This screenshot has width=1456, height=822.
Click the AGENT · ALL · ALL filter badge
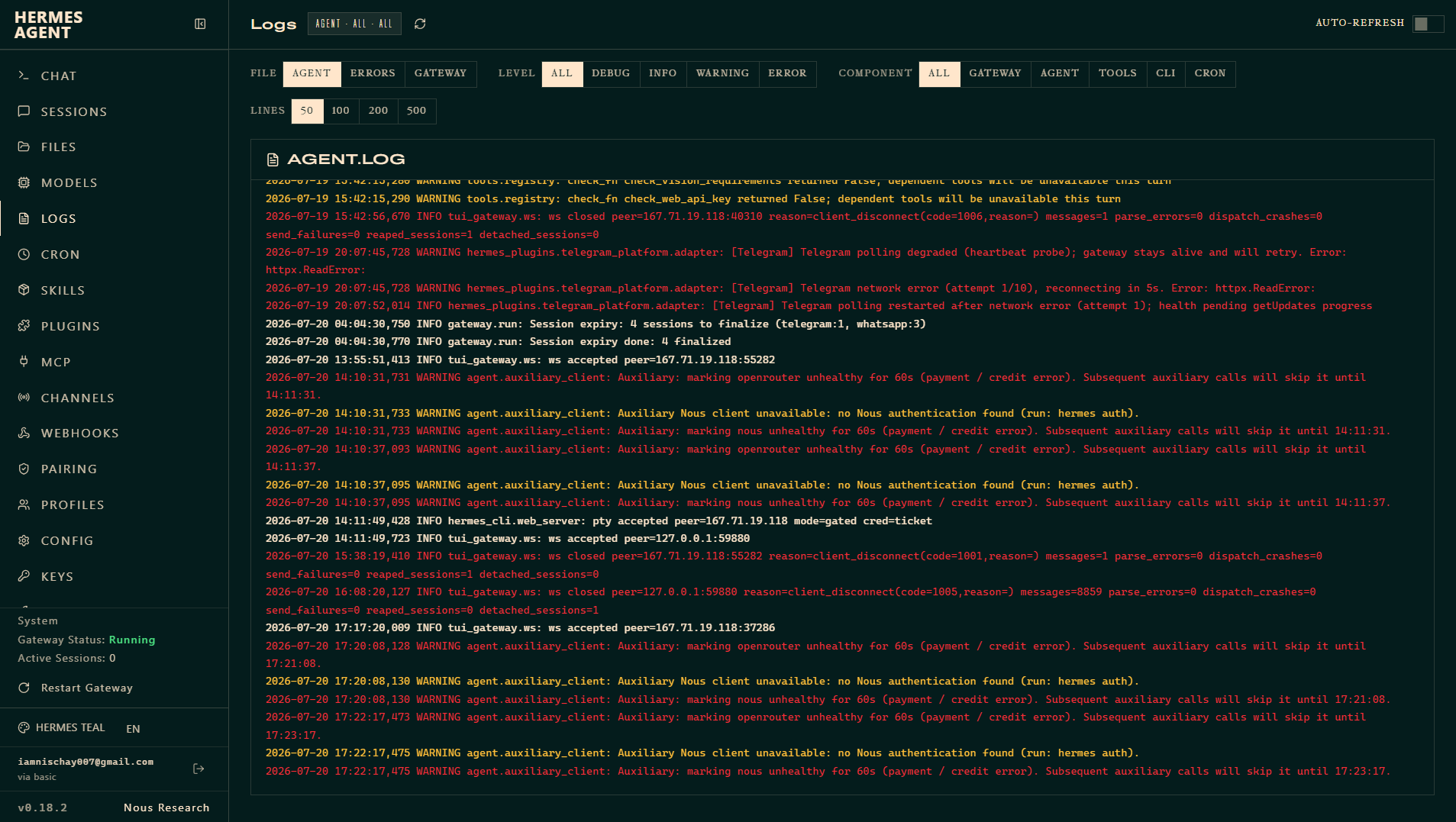click(x=354, y=24)
